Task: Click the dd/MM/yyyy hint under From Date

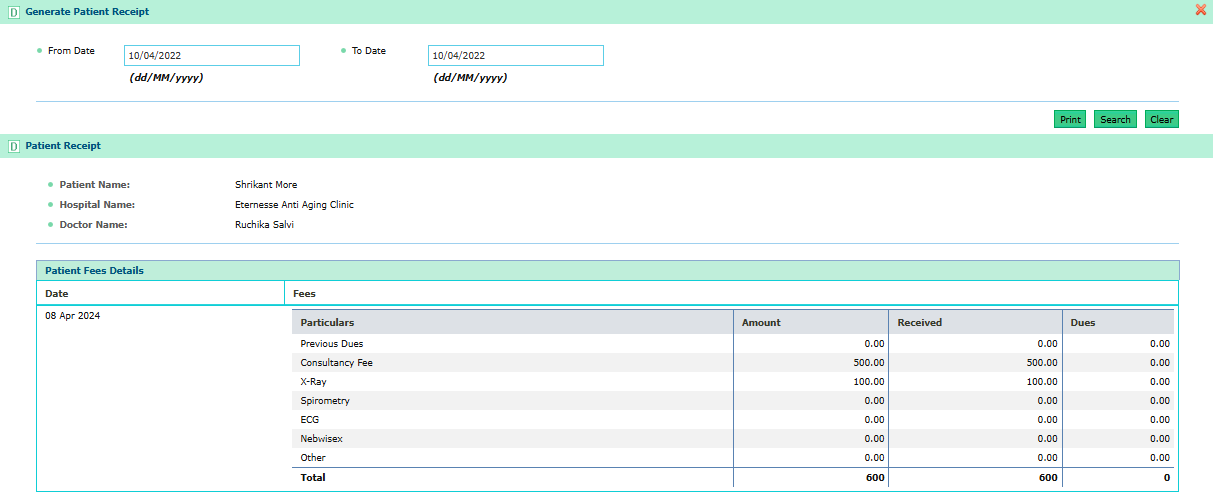Action: tap(166, 77)
